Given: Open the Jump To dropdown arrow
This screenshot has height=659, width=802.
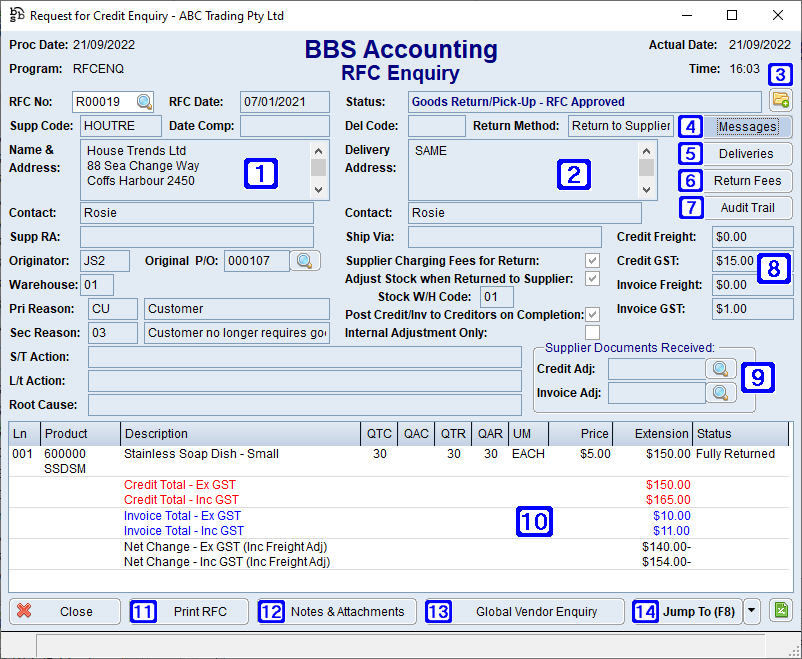Looking at the screenshot, I should click(x=750, y=611).
